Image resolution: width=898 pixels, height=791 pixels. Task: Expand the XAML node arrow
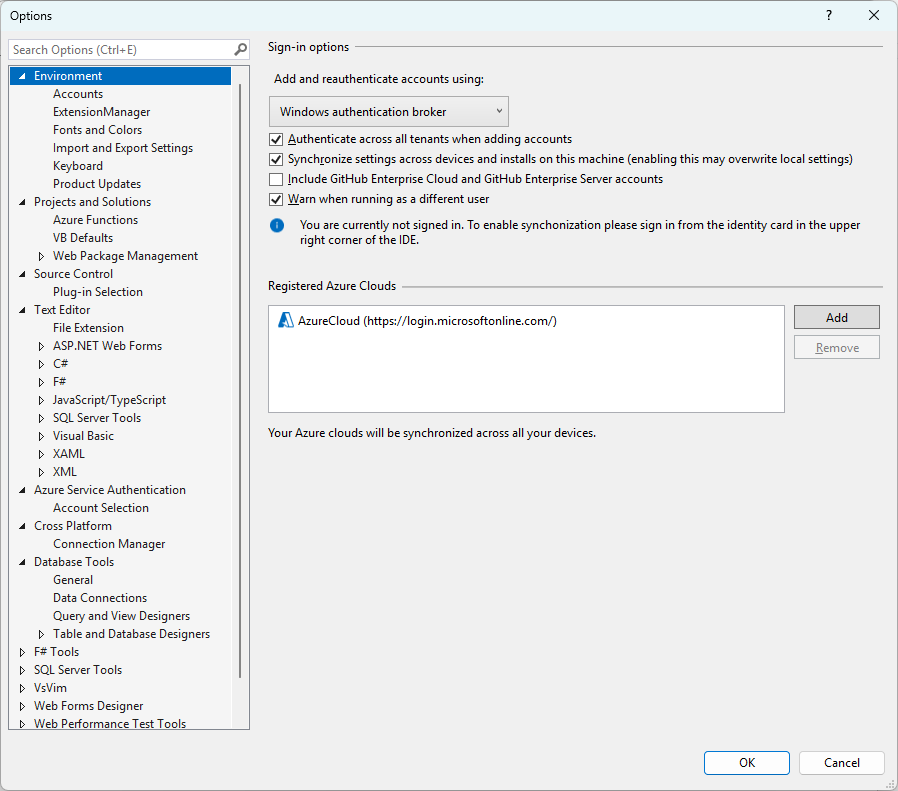point(41,454)
